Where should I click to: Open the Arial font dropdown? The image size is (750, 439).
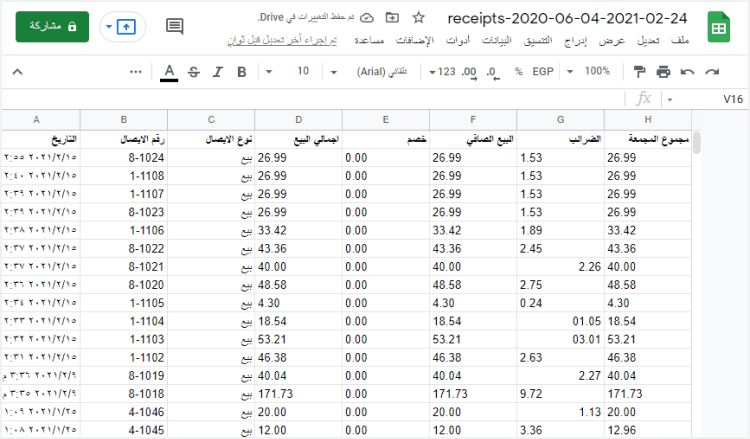370,72
